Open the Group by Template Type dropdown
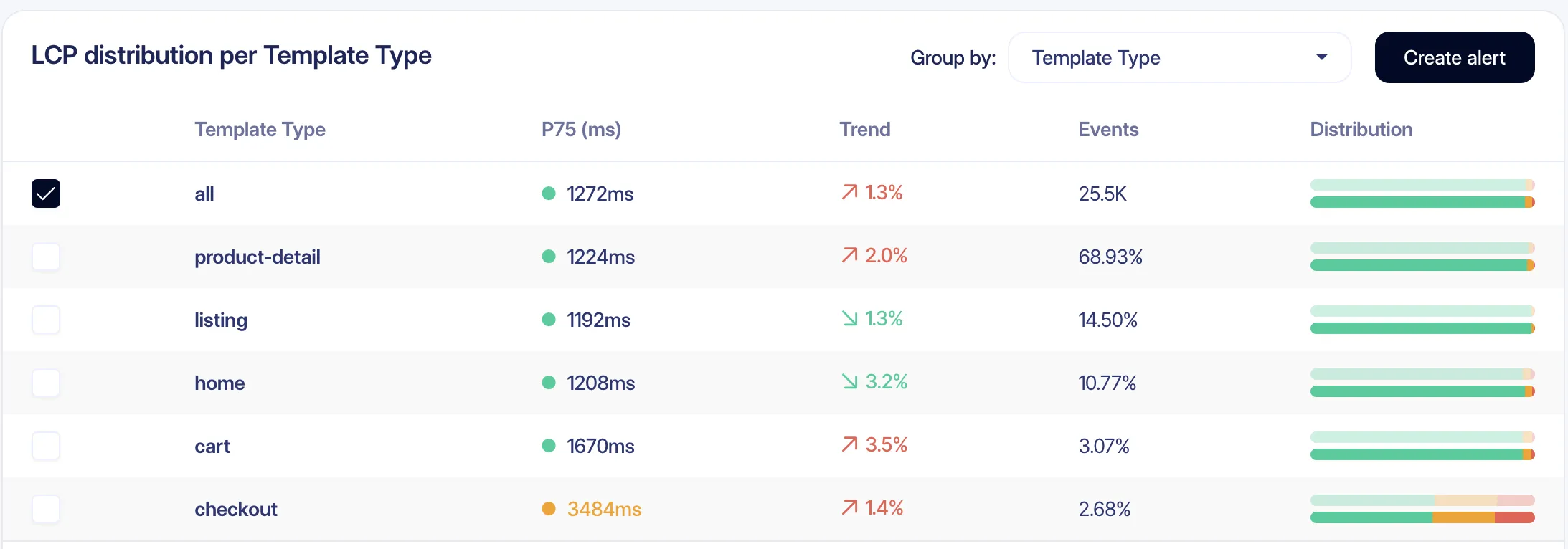The width and height of the screenshot is (1568, 549). [1179, 57]
